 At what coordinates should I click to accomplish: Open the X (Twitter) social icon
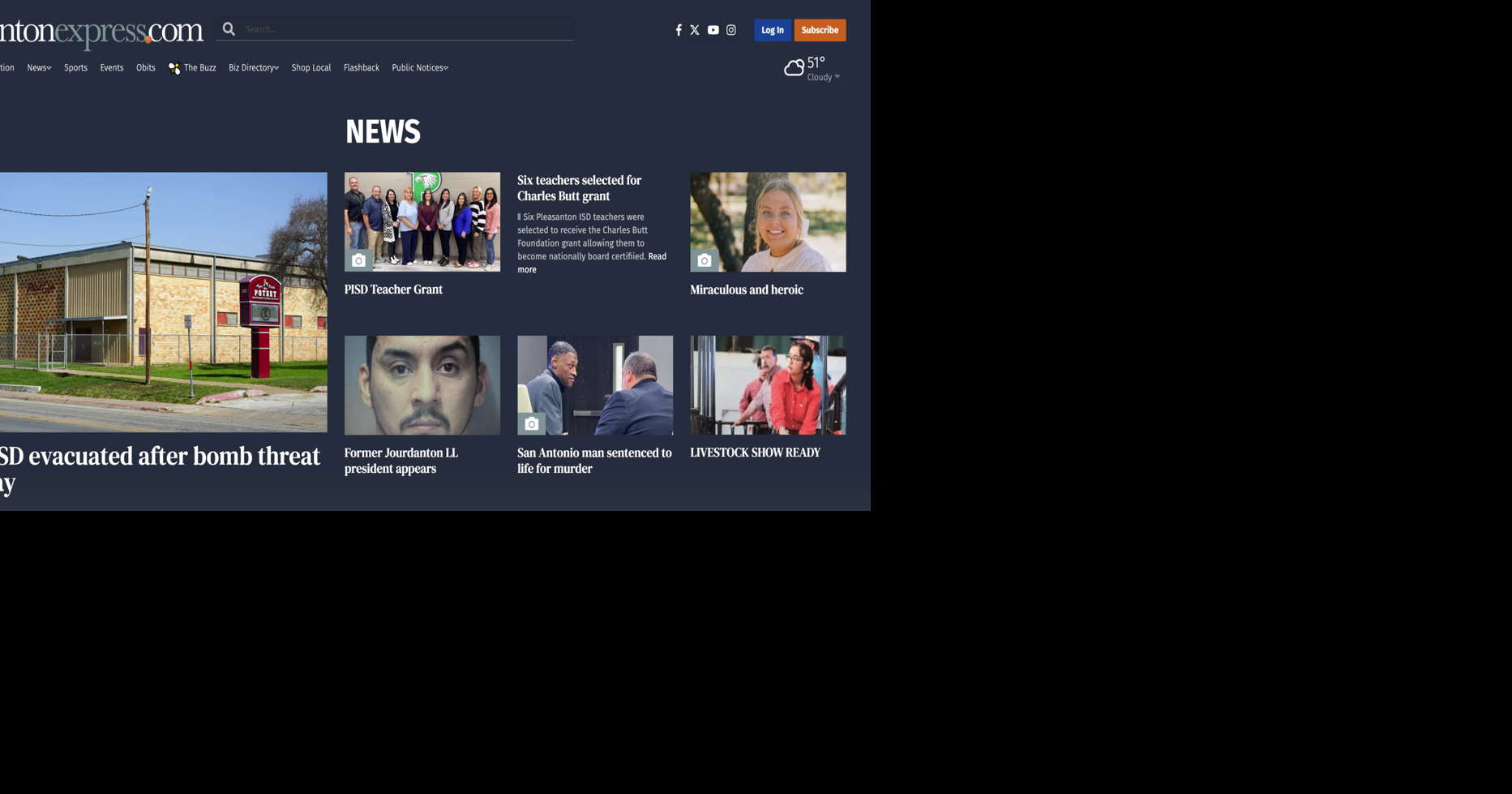(x=696, y=30)
